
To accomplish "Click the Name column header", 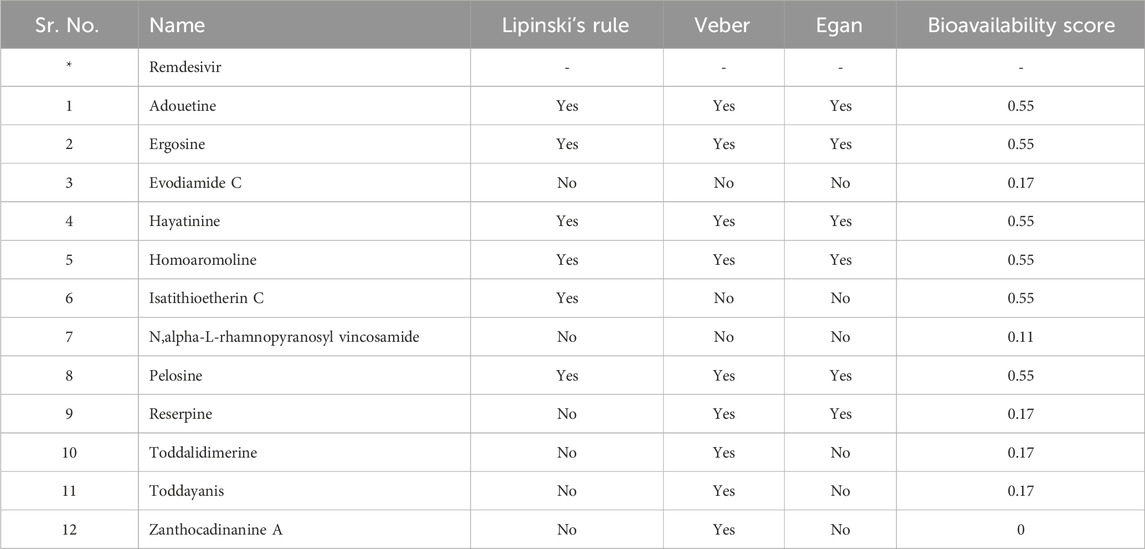I will tap(177, 25).
